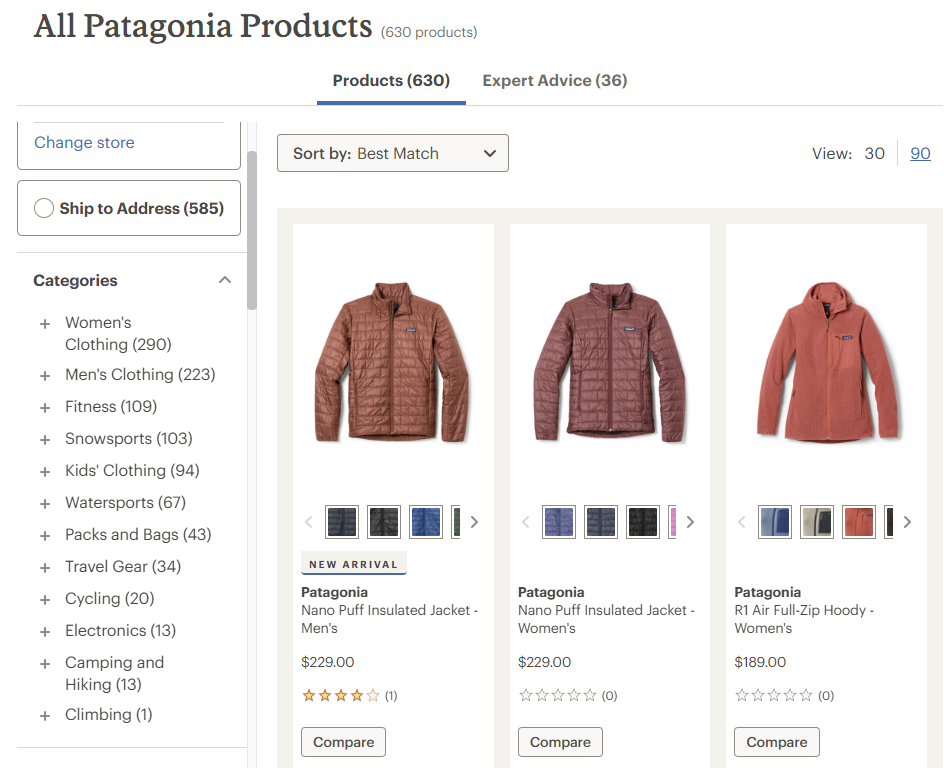Show previous colors for R1 Air Hoody

(x=742, y=522)
